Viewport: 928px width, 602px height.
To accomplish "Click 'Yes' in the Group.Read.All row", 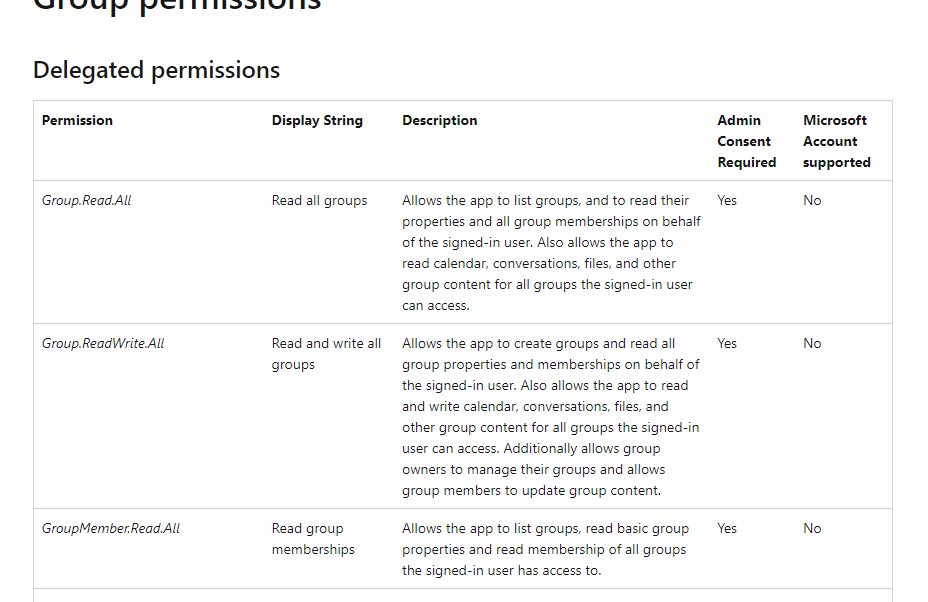I will point(727,200).
